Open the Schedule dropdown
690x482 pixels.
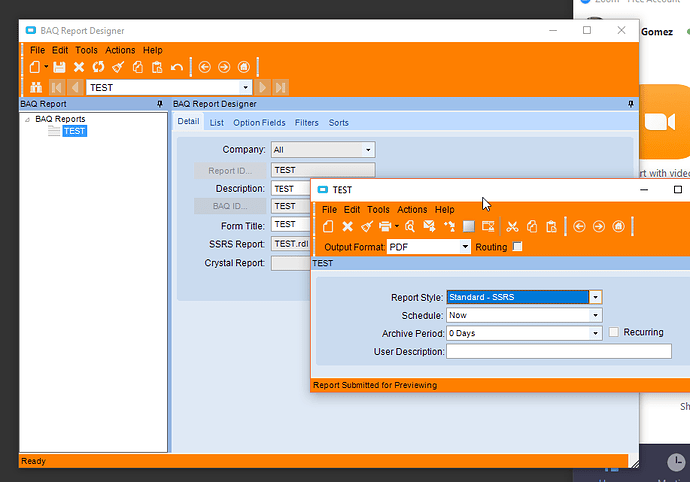click(595, 315)
